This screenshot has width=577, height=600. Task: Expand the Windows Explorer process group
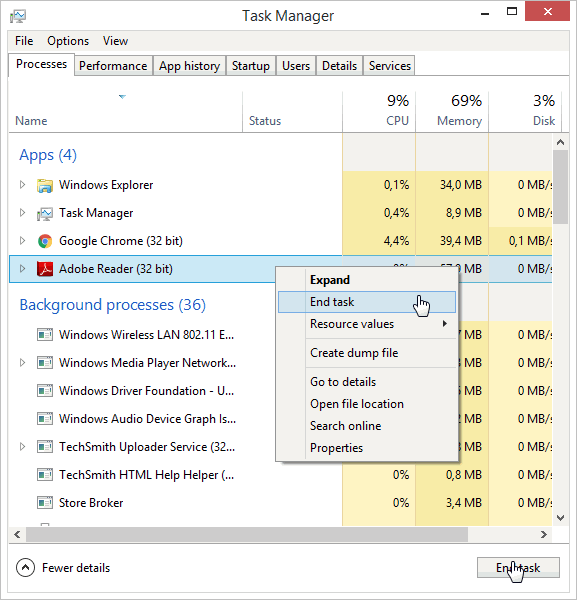coord(23,185)
